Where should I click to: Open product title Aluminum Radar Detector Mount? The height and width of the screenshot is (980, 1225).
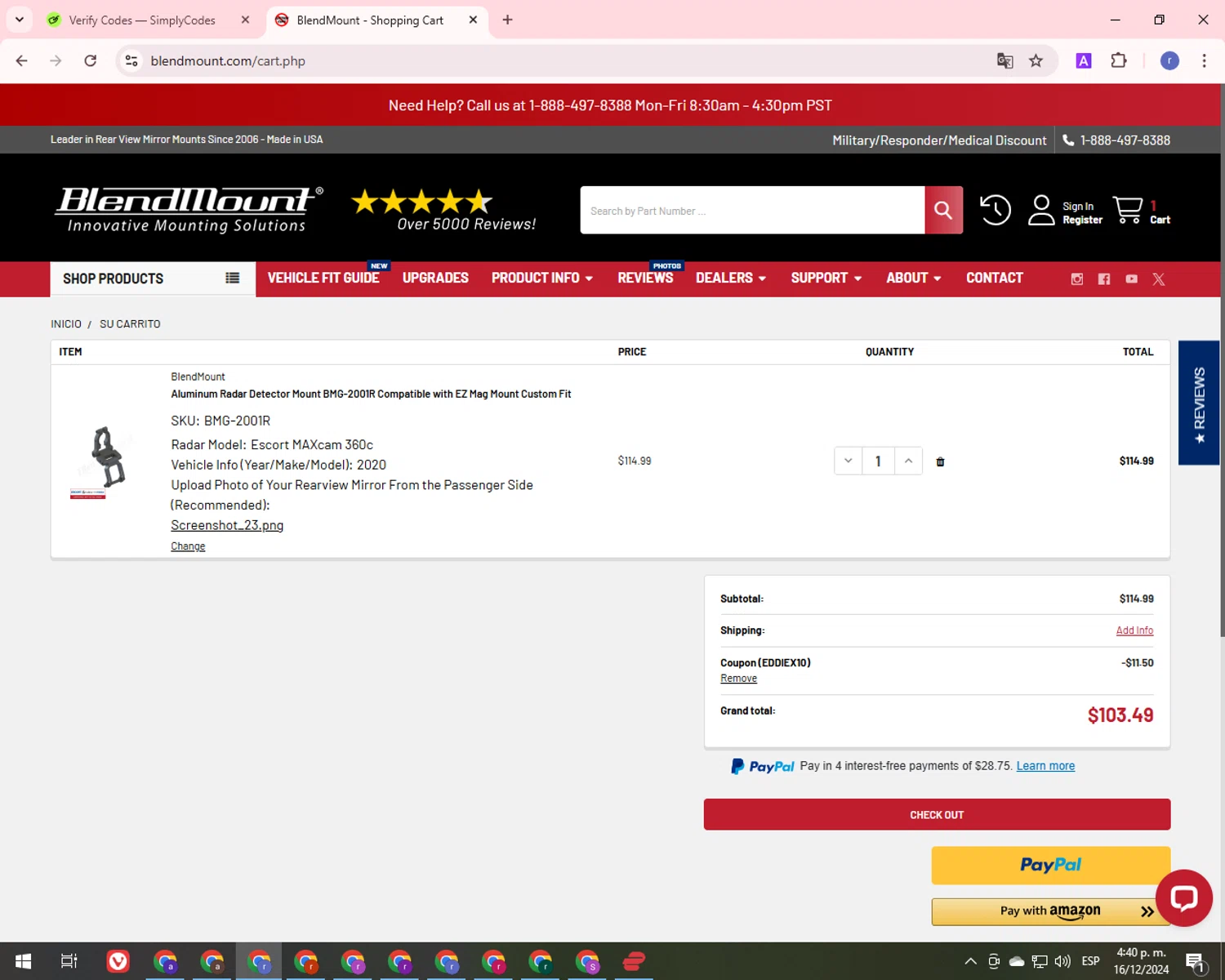[371, 394]
